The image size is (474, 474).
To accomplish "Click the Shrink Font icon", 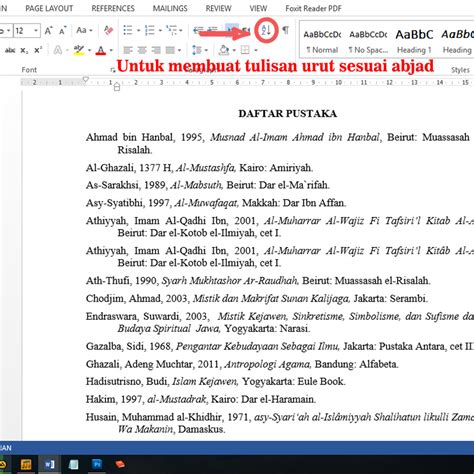I will [63, 31].
